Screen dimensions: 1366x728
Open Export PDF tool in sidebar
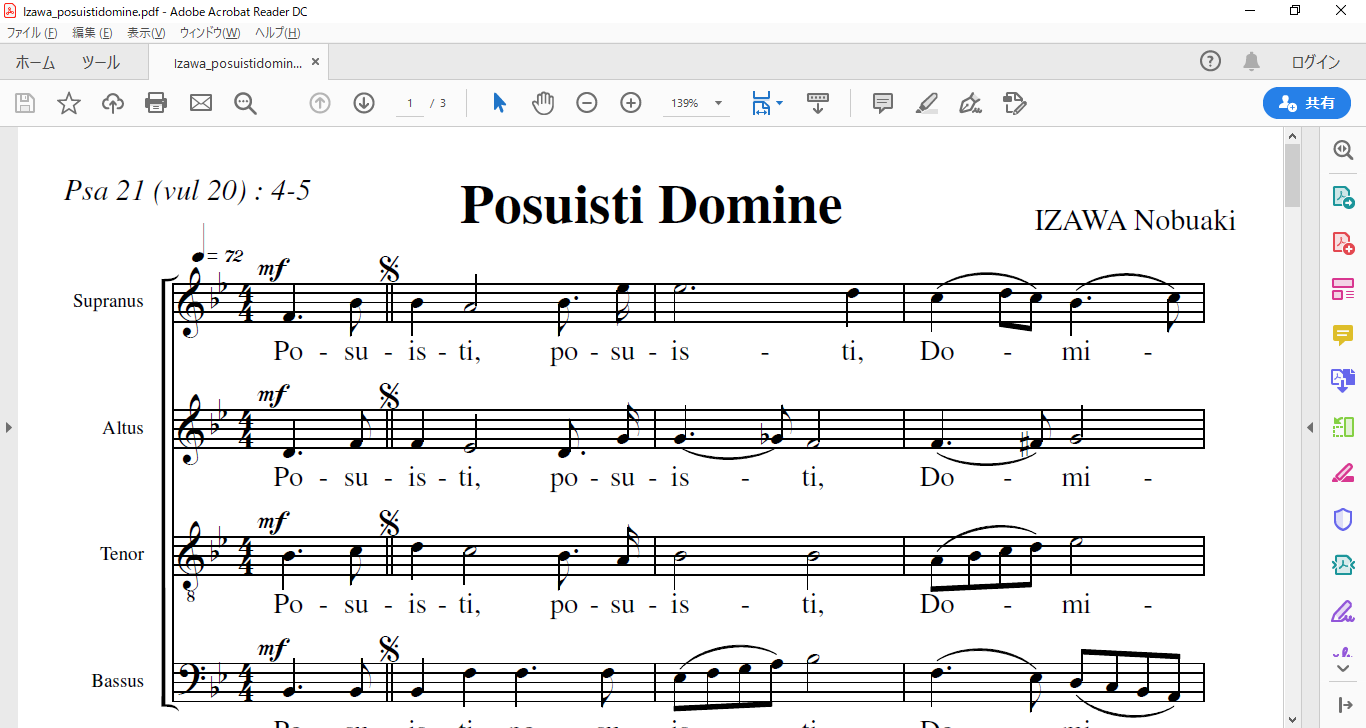(x=1343, y=196)
